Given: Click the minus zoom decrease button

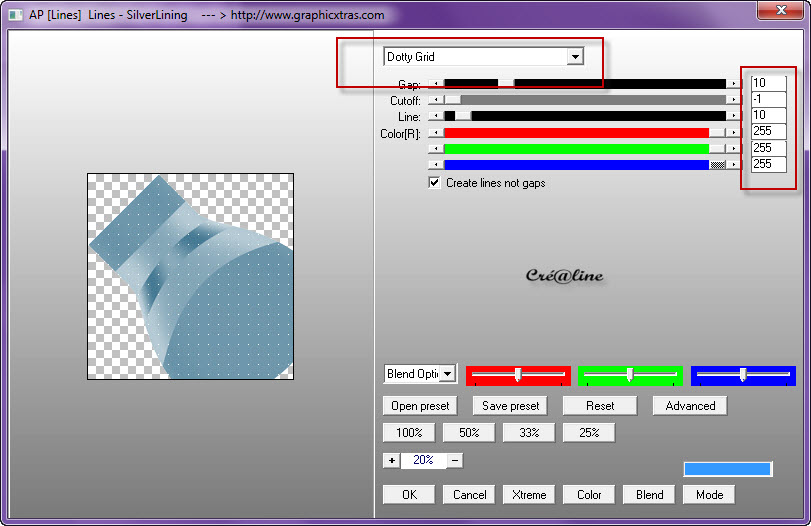Looking at the screenshot, I should tap(455, 460).
